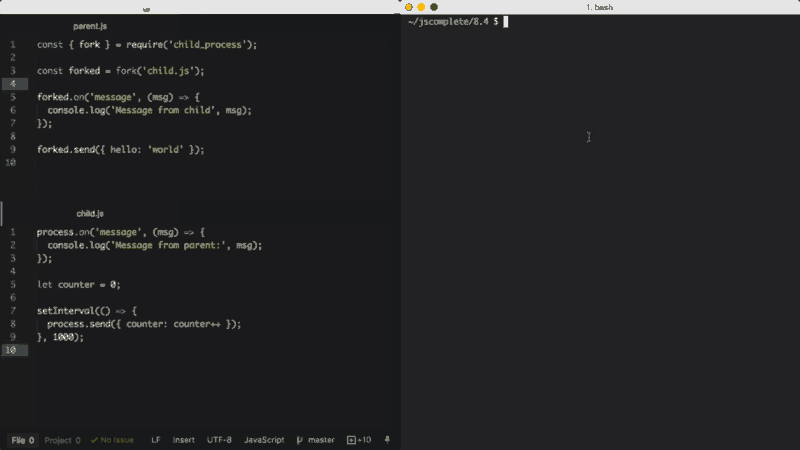Click line number 1 in parent.js gutter
Screen dimensions: 800x450
point(13,45)
